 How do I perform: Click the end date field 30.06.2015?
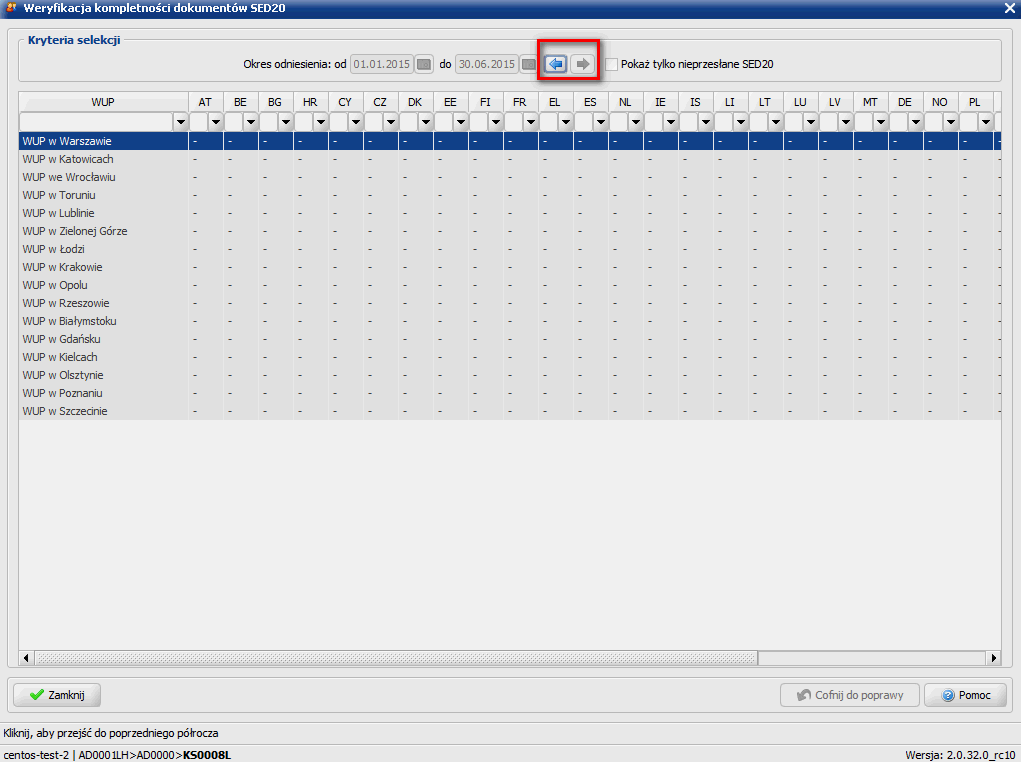pyautogui.click(x=486, y=64)
